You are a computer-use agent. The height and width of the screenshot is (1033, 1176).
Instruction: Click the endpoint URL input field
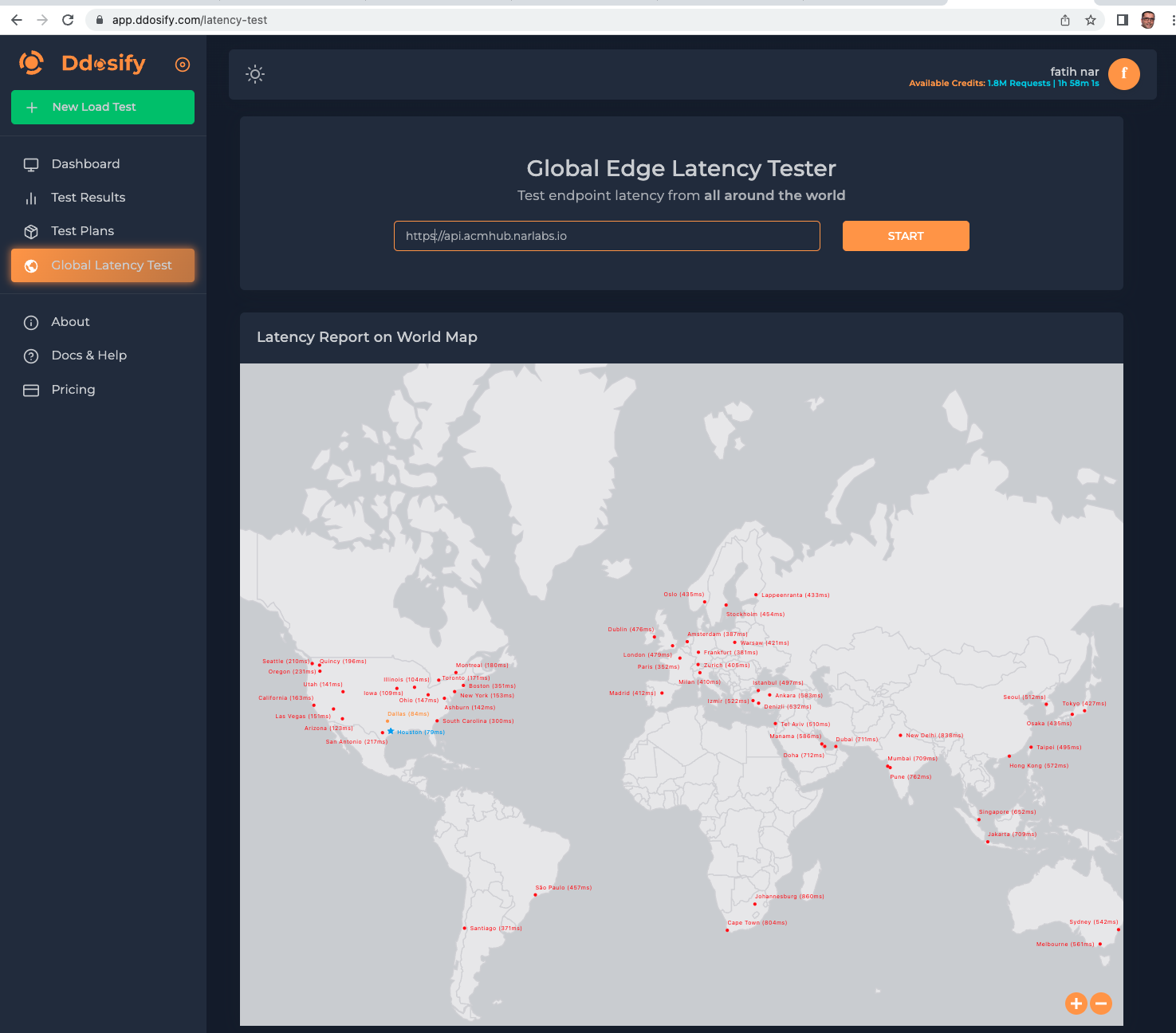(606, 236)
